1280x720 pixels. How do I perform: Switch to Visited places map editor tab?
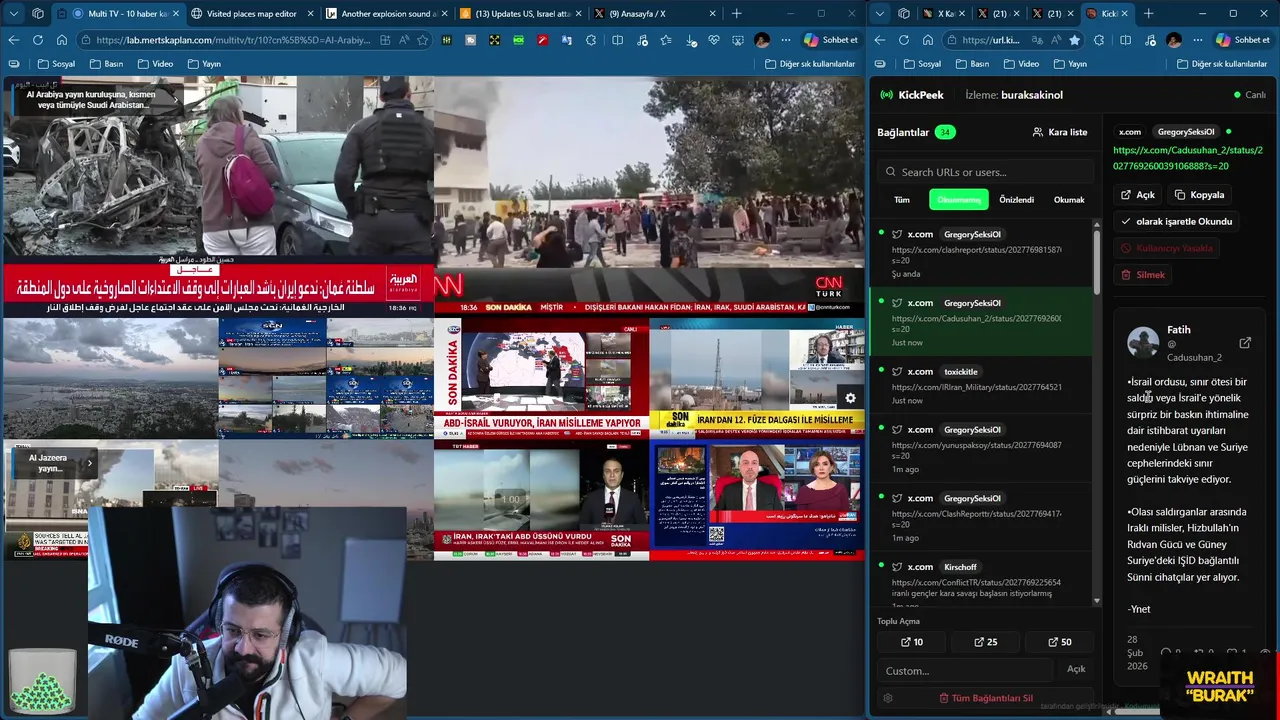coord(251,14)
